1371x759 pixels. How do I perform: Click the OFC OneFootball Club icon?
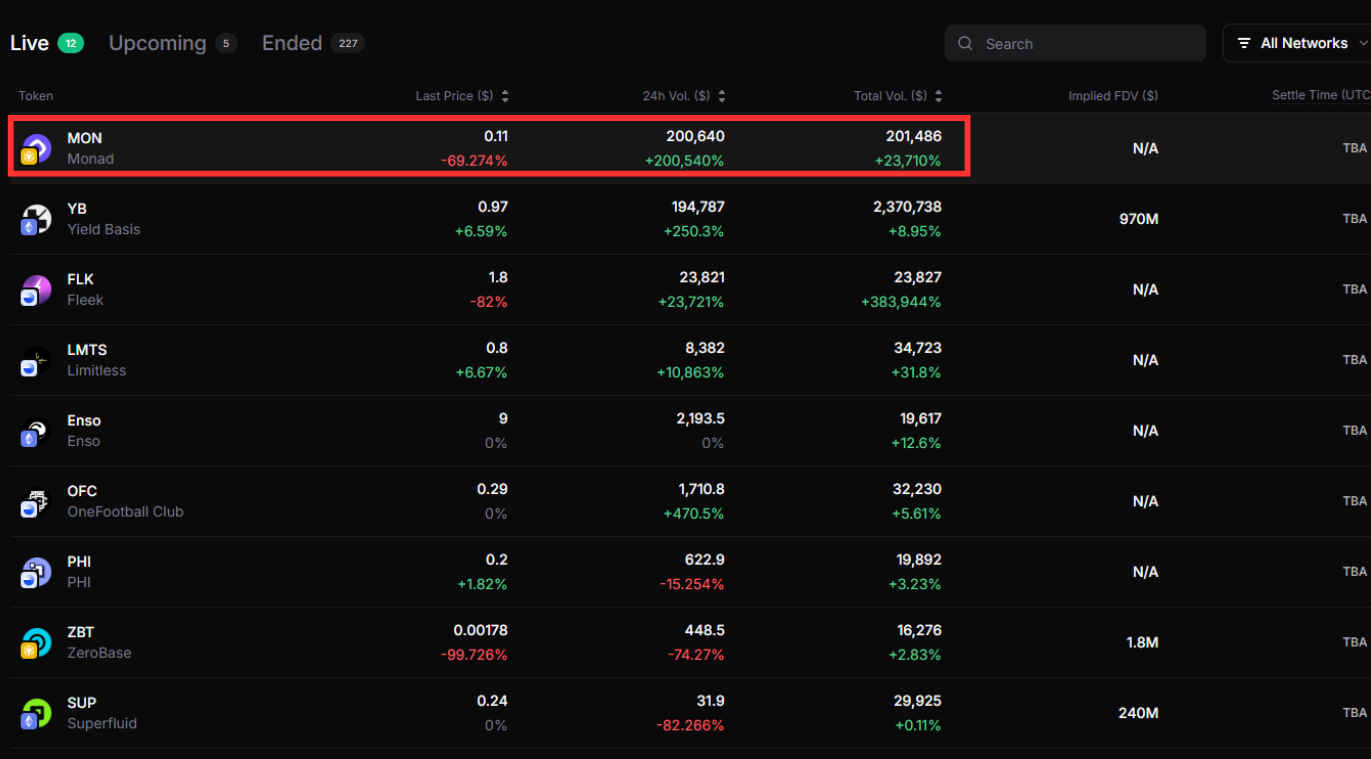(36, 502)
